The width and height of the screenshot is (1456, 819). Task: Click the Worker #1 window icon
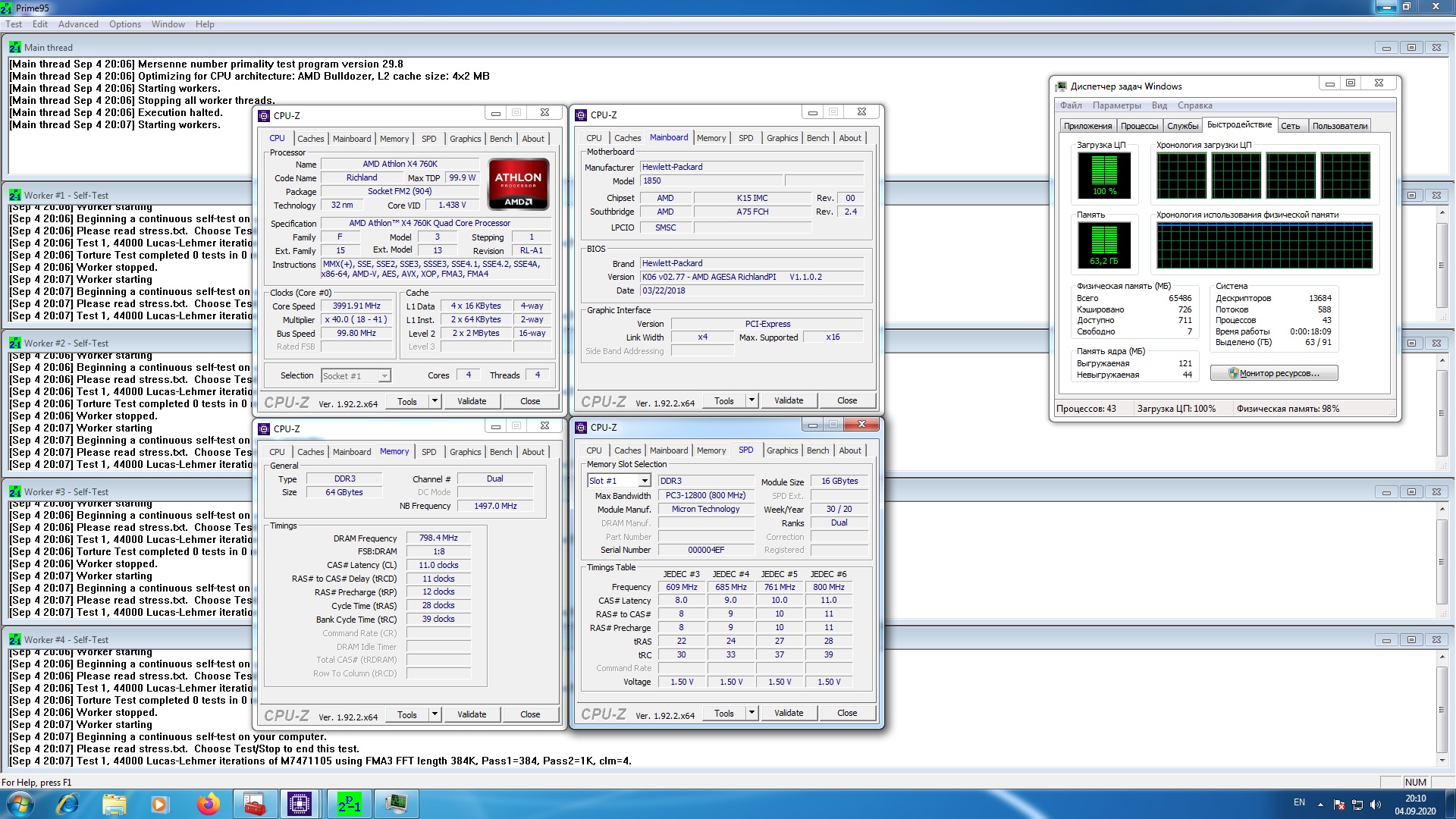point(15,195)
